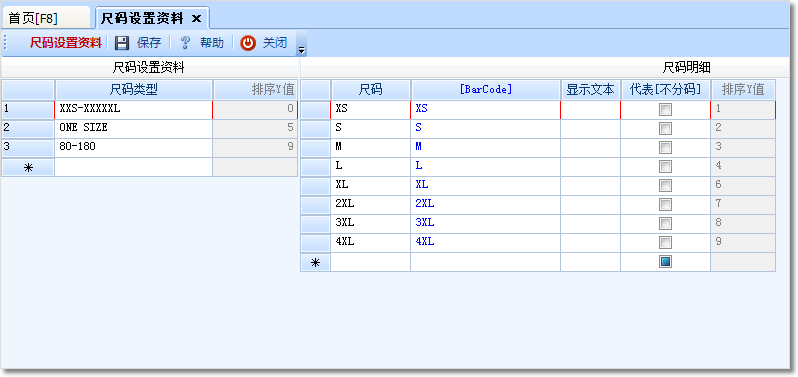Click the floppy disk Save icon

point(122,43)
